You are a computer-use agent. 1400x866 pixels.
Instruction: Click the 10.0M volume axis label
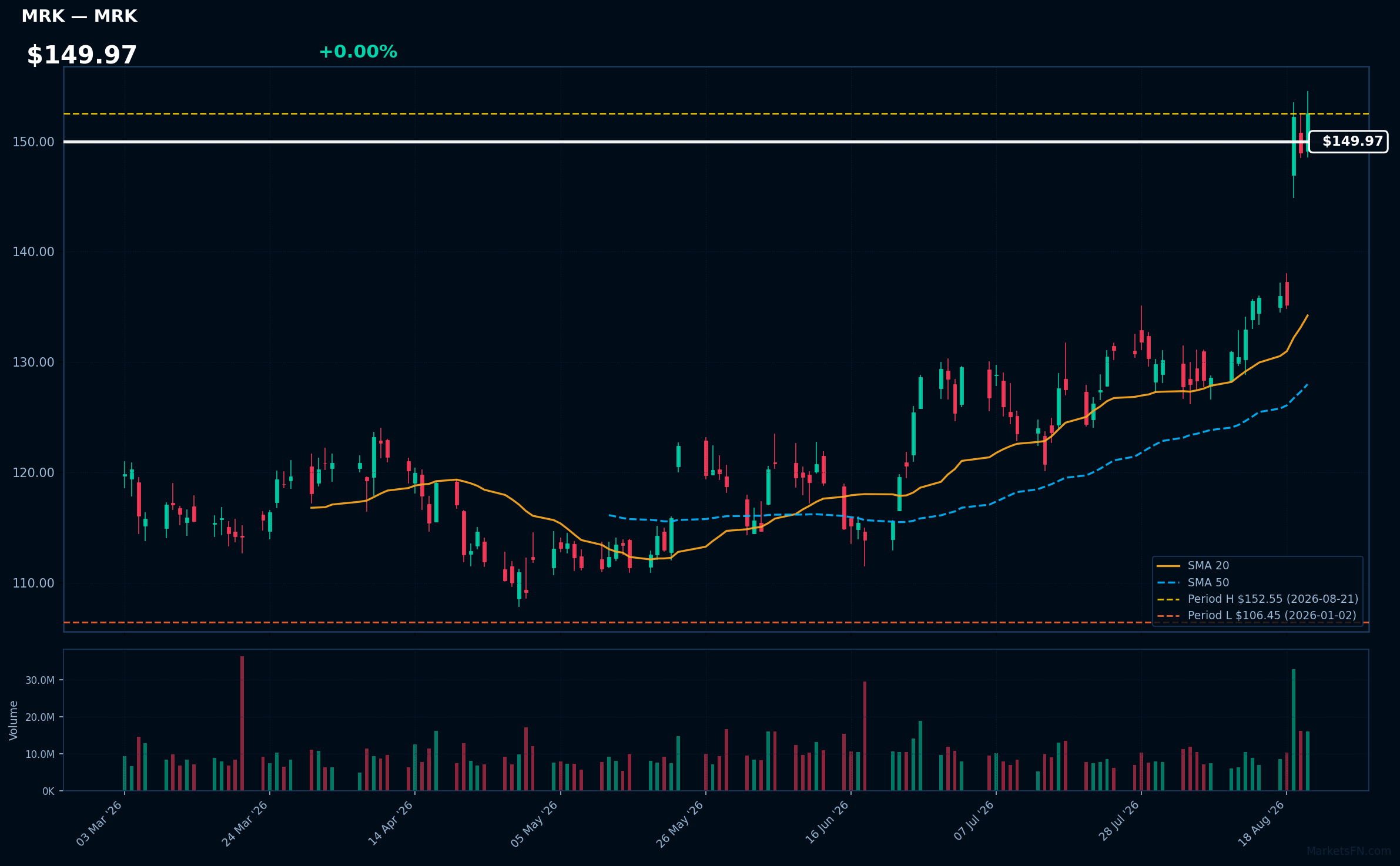[40, 754]
